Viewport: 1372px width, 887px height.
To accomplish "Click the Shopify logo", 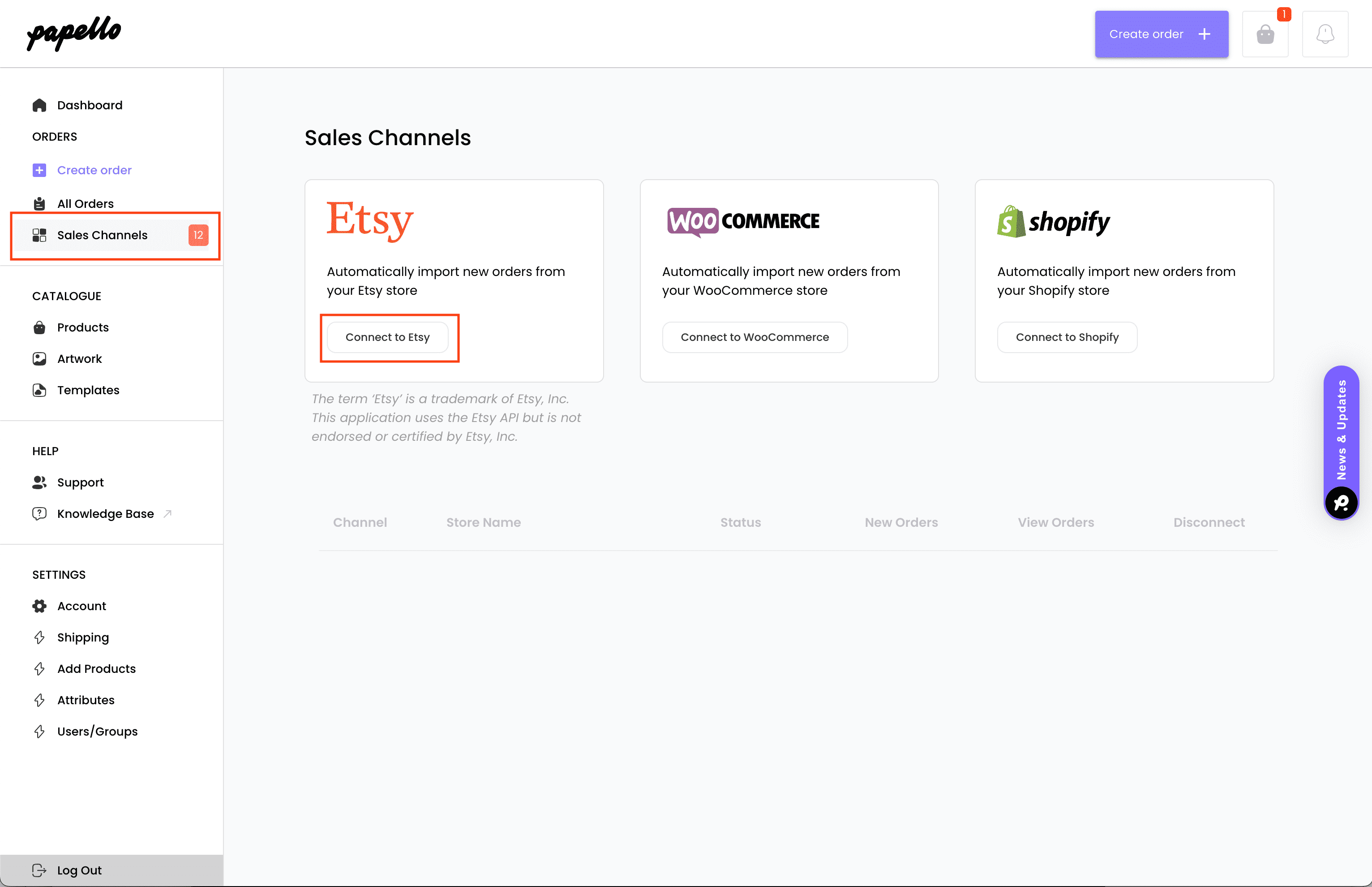I will [x=1053, y=222].
